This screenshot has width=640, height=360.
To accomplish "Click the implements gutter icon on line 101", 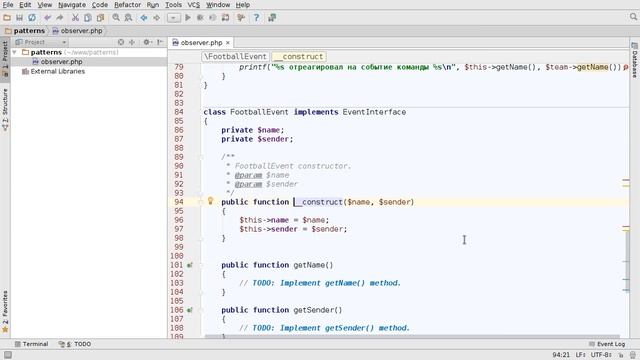I will [x=189, y=265].
